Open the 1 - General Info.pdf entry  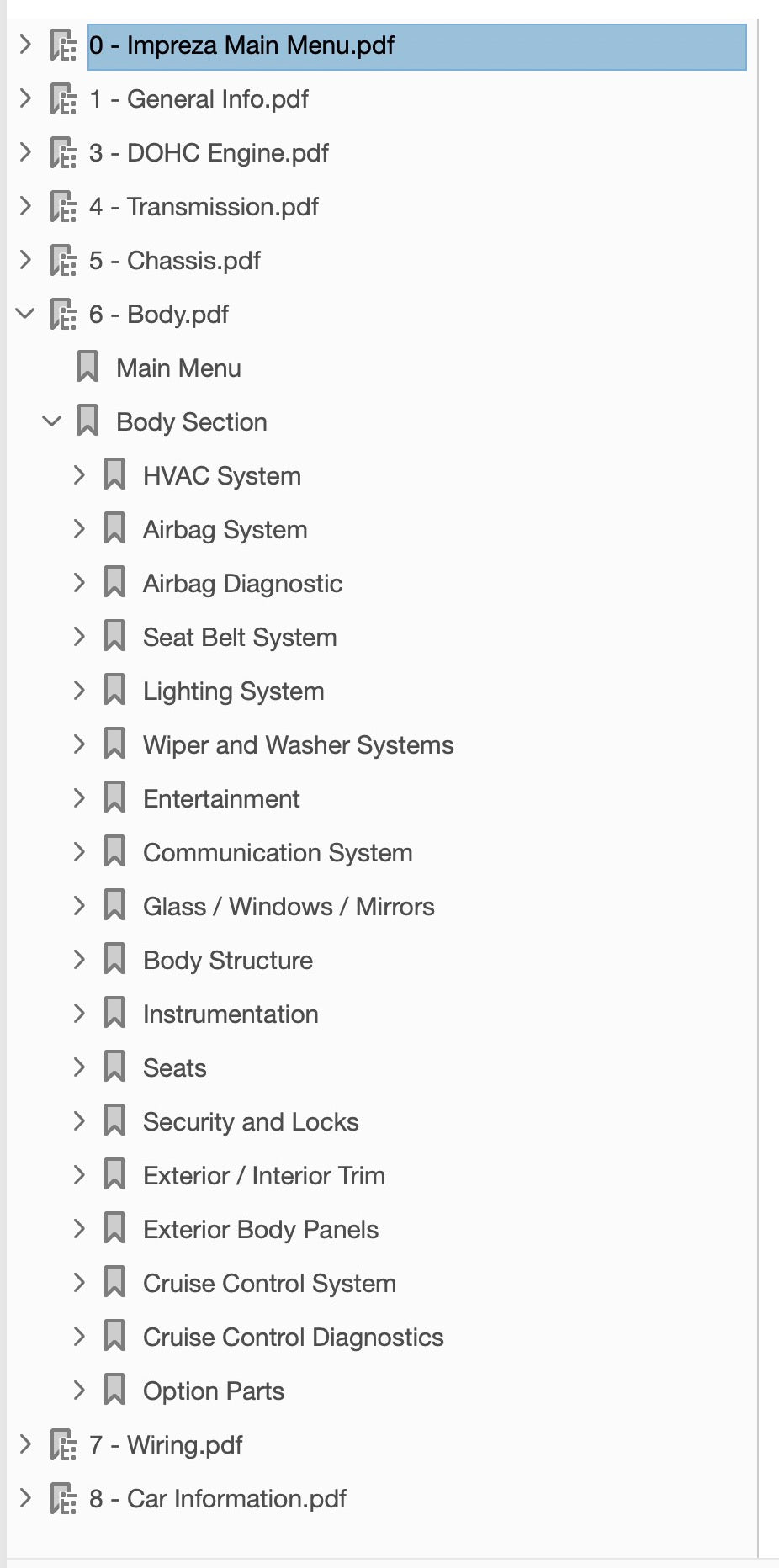coord(199,99)
